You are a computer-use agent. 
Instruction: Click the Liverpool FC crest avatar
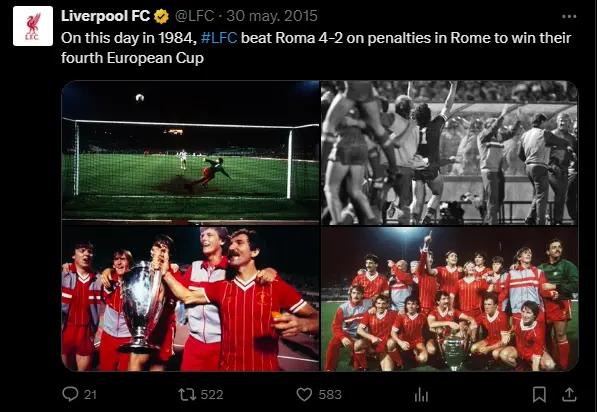tap(33, 26)
